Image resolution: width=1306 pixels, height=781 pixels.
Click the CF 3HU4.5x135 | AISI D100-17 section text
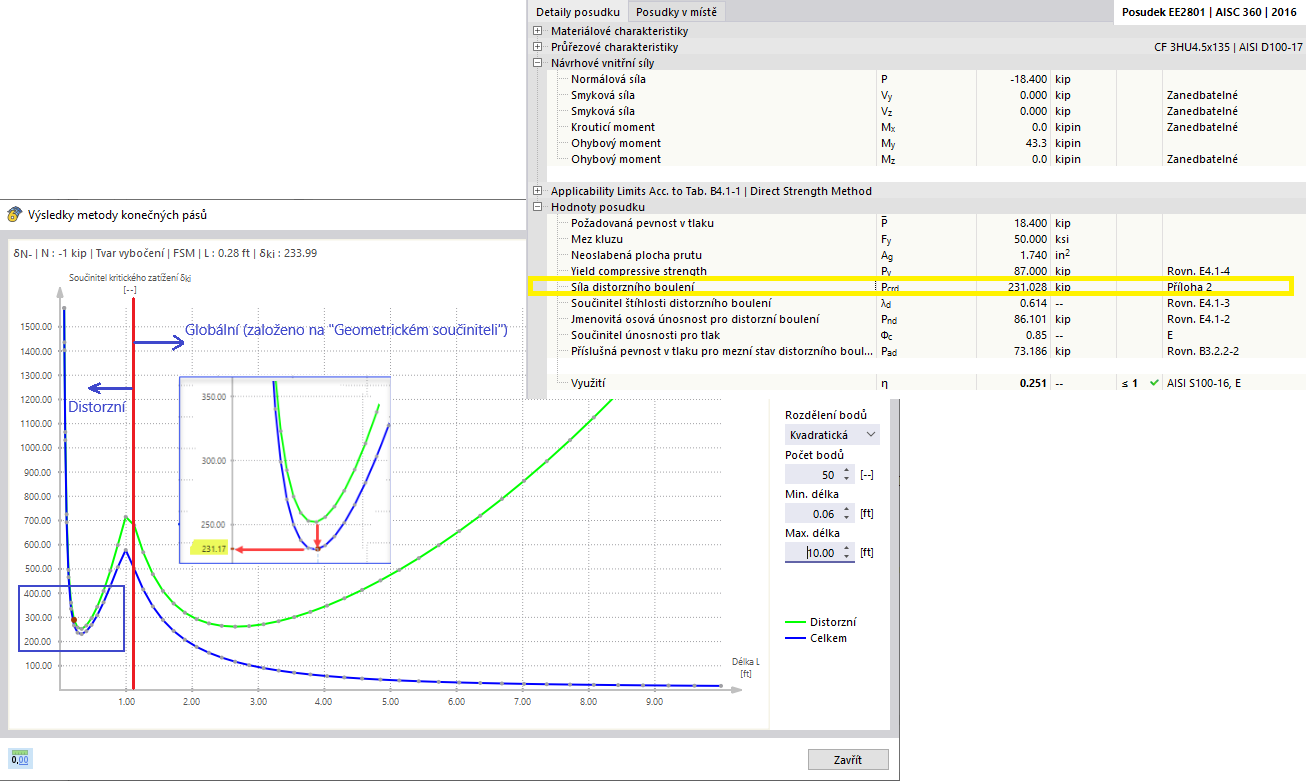(x=1228, y=47)
